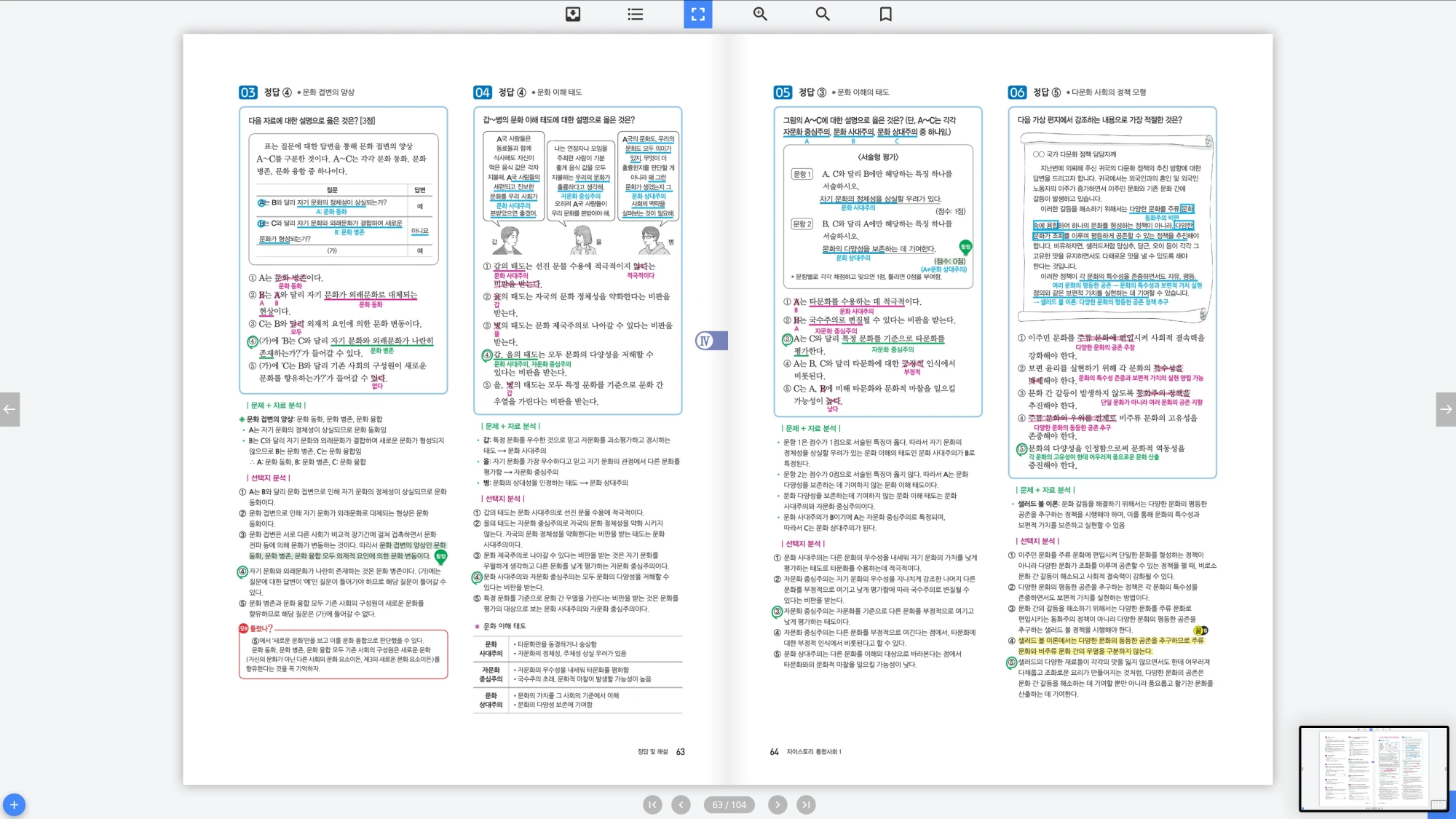
Task: Click the small icon in thumbnail corner
Action: (1438, 804)
